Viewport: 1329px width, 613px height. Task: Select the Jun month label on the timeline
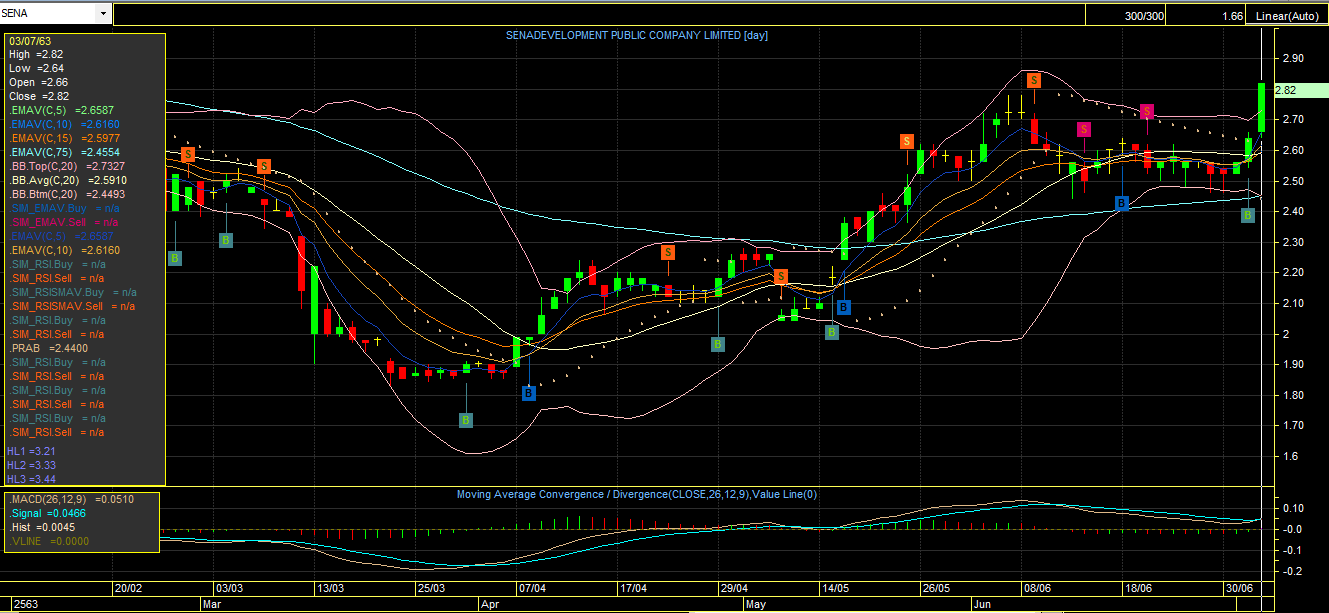tap(983, 605)
